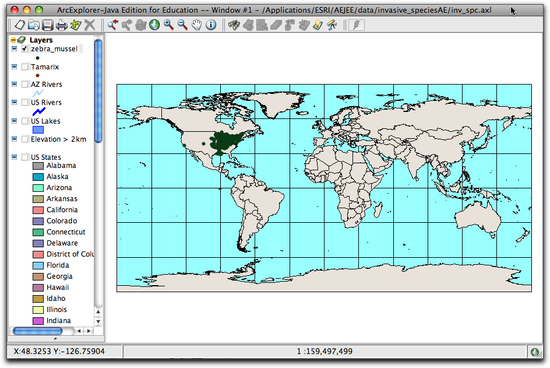
Task: Go to the next extent
Action: point(127,25)
